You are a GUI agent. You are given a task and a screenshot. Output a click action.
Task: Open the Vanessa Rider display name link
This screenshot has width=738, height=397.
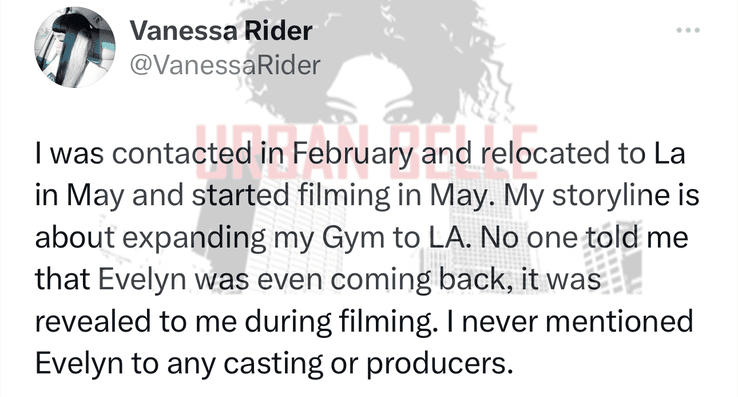point(221,31)
